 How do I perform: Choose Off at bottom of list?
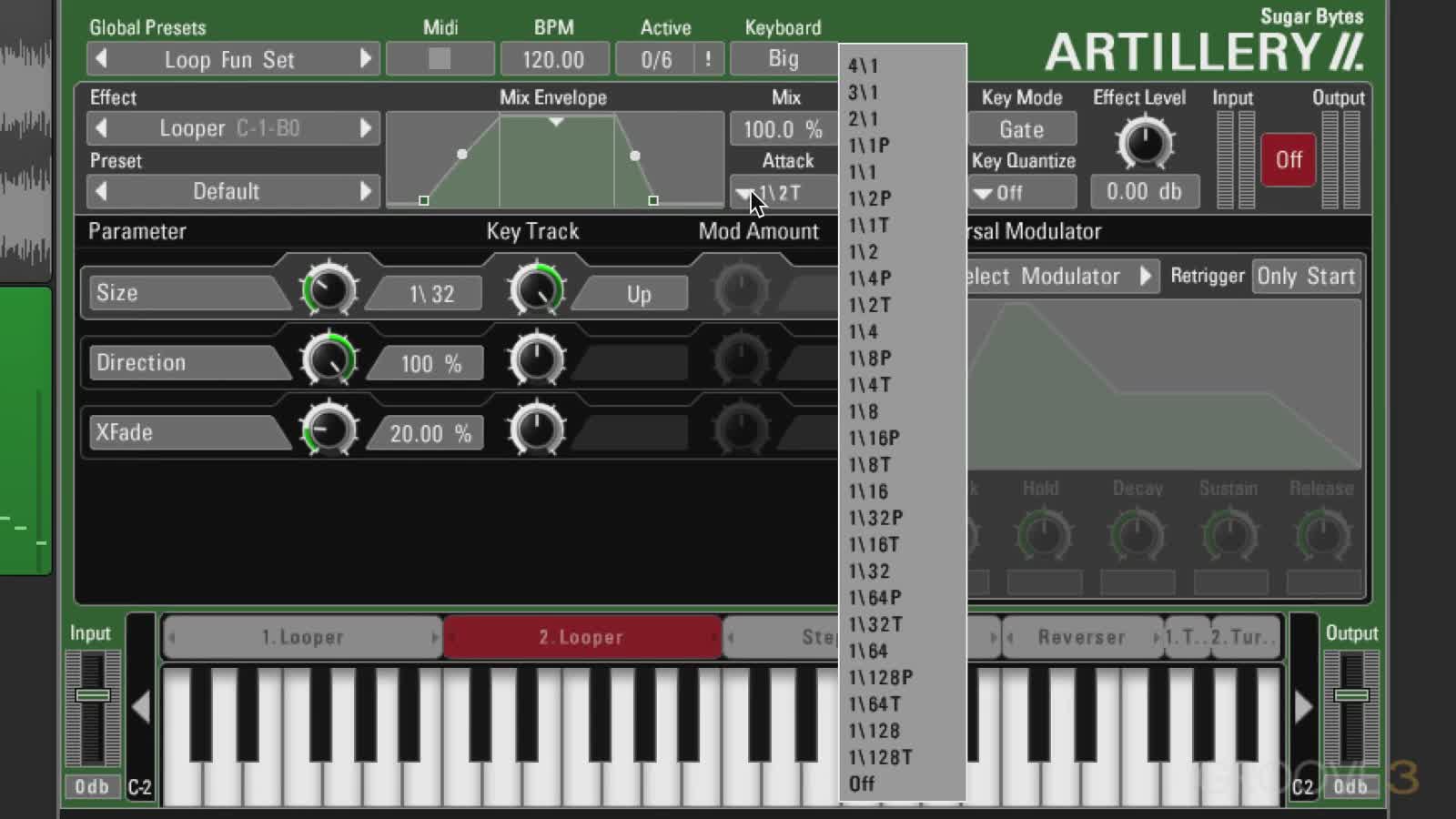click(x=902, y=784)
